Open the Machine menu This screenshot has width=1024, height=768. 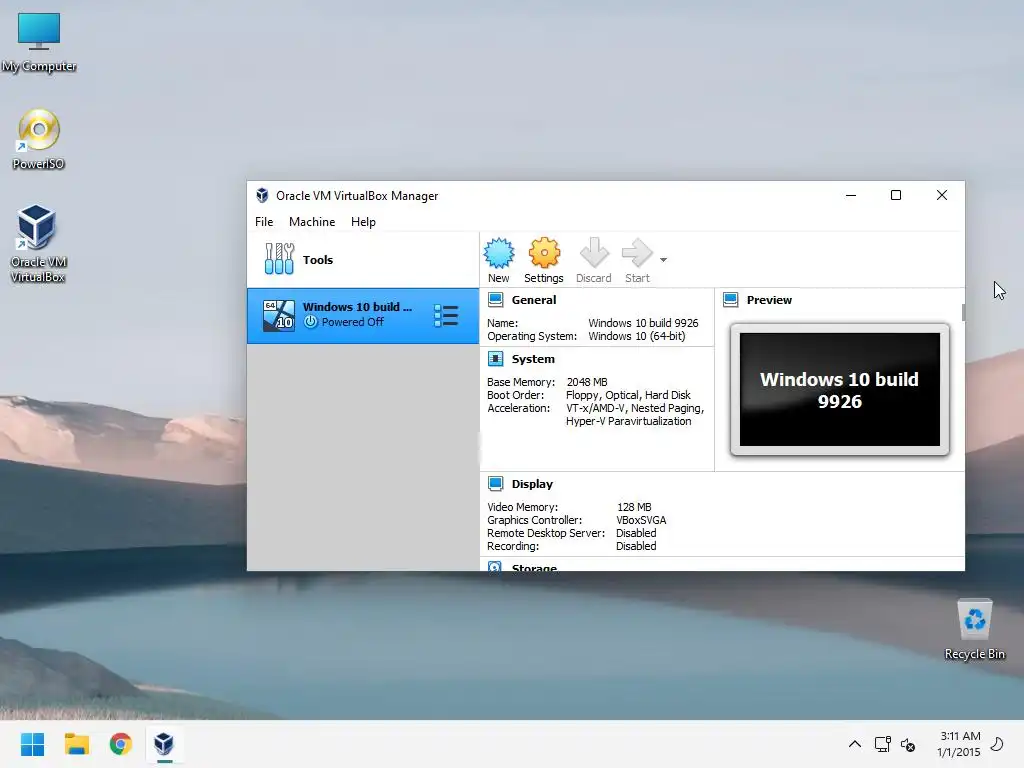point(312,222)
